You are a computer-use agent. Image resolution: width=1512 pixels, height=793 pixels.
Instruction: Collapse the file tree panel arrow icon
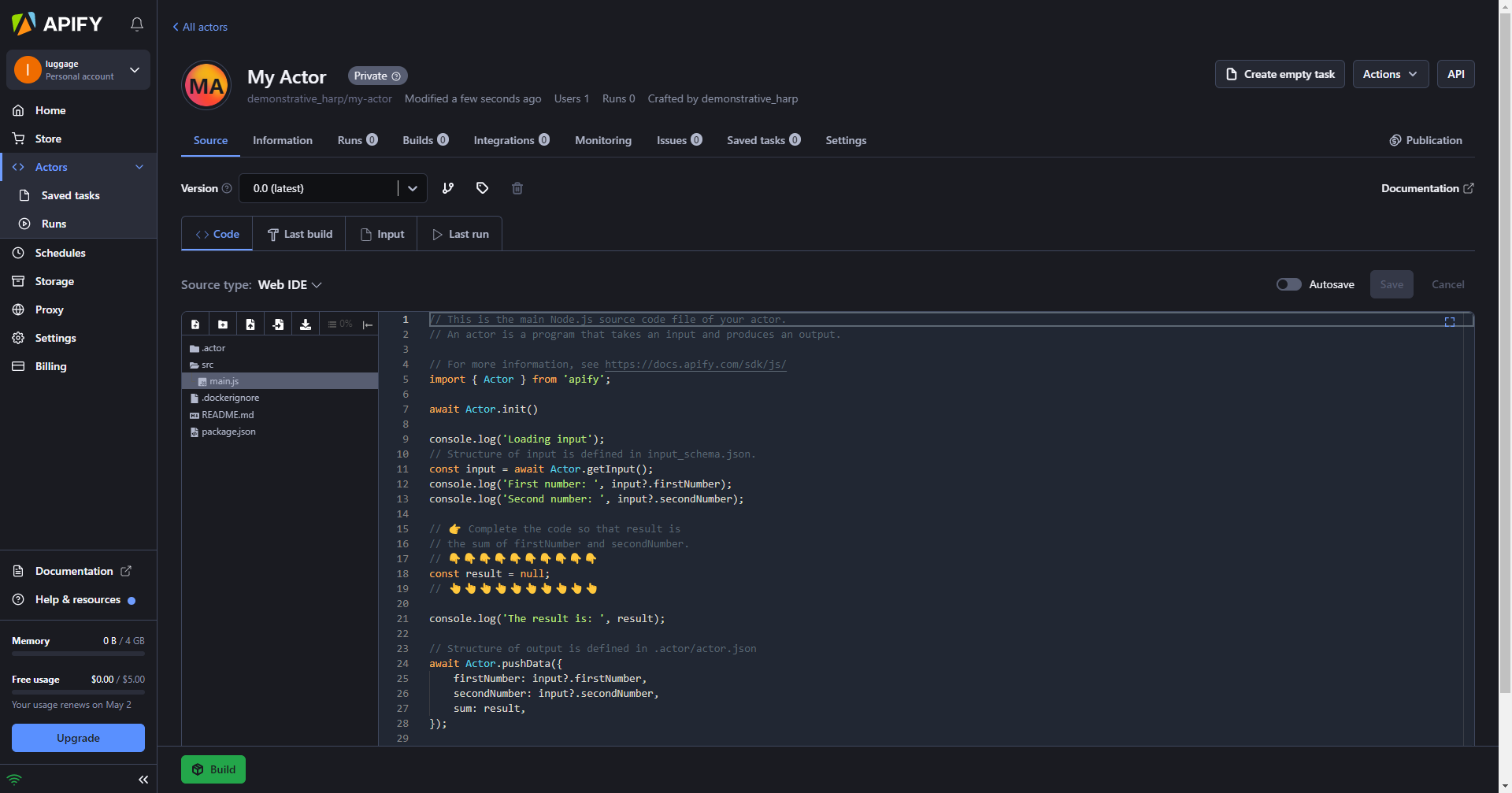click(x=368, y=324)
